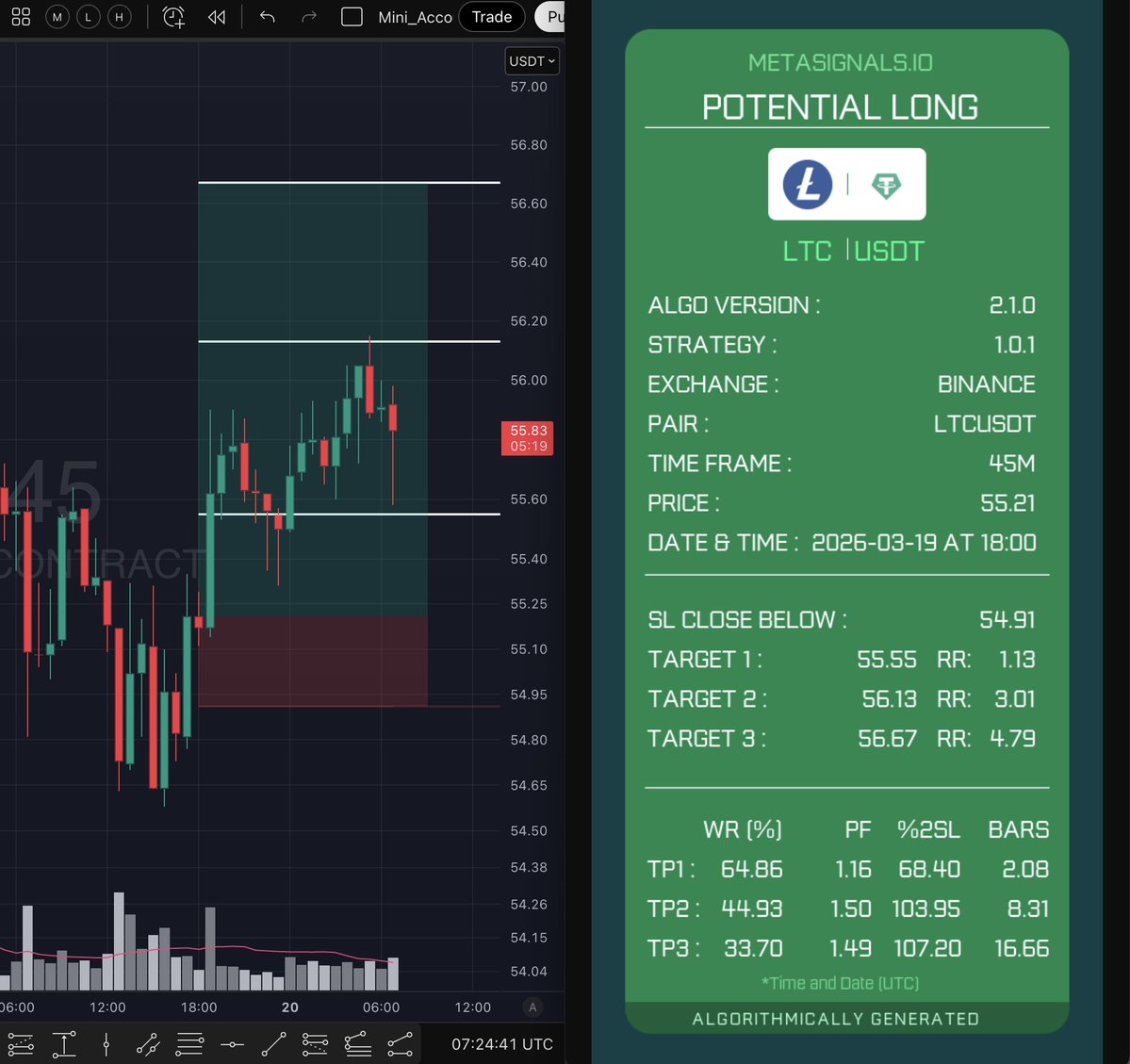1130x1064 pixels.
Task: Click the Trade button
Action: [492, 17]
